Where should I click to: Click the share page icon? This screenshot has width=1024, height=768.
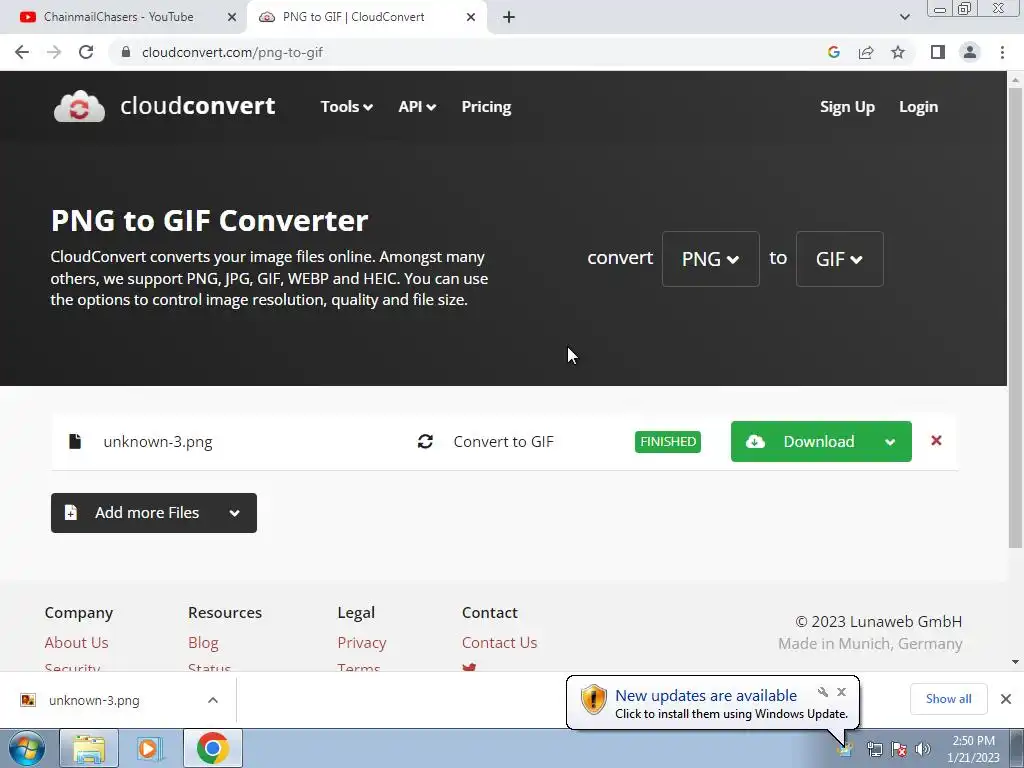pyautogui.click(x=866, y=52)
